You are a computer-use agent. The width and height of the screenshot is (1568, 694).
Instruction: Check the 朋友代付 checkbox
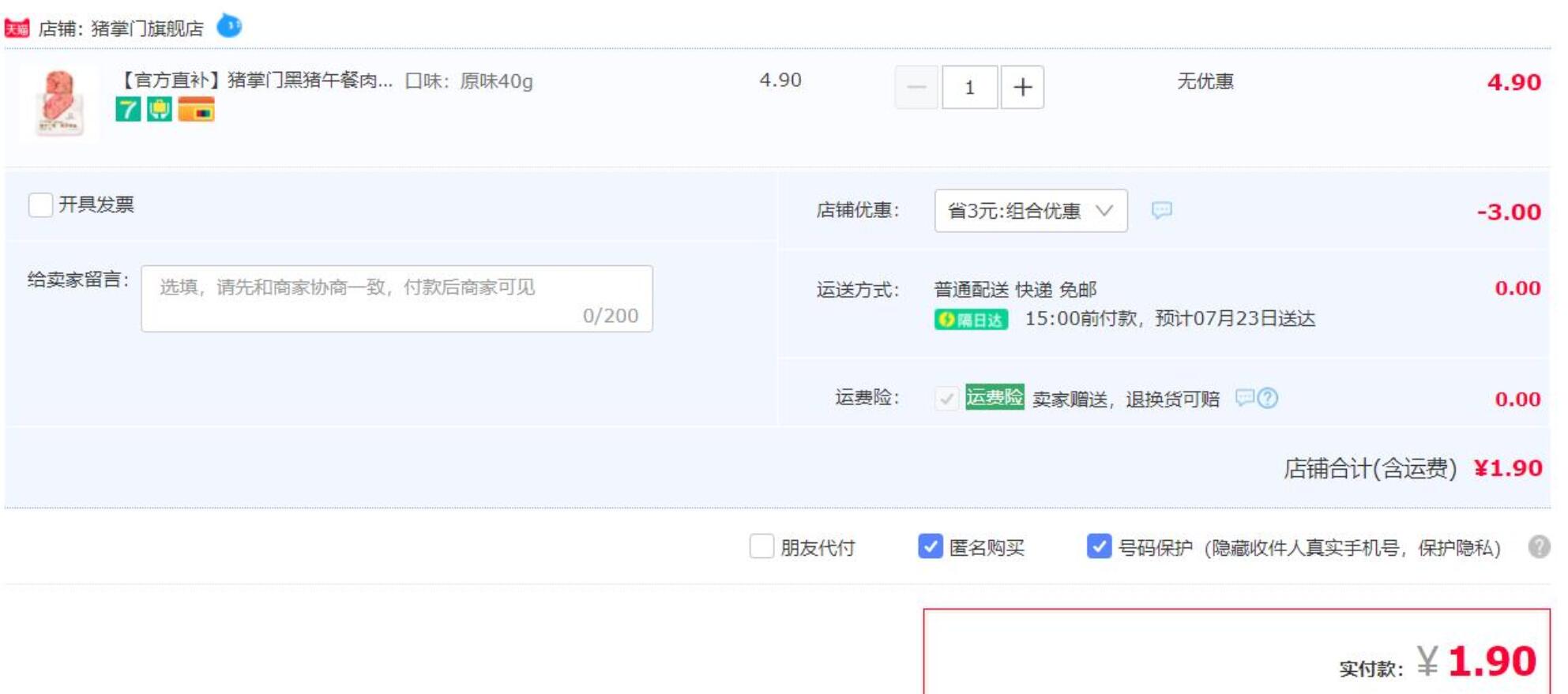[761, 546]
